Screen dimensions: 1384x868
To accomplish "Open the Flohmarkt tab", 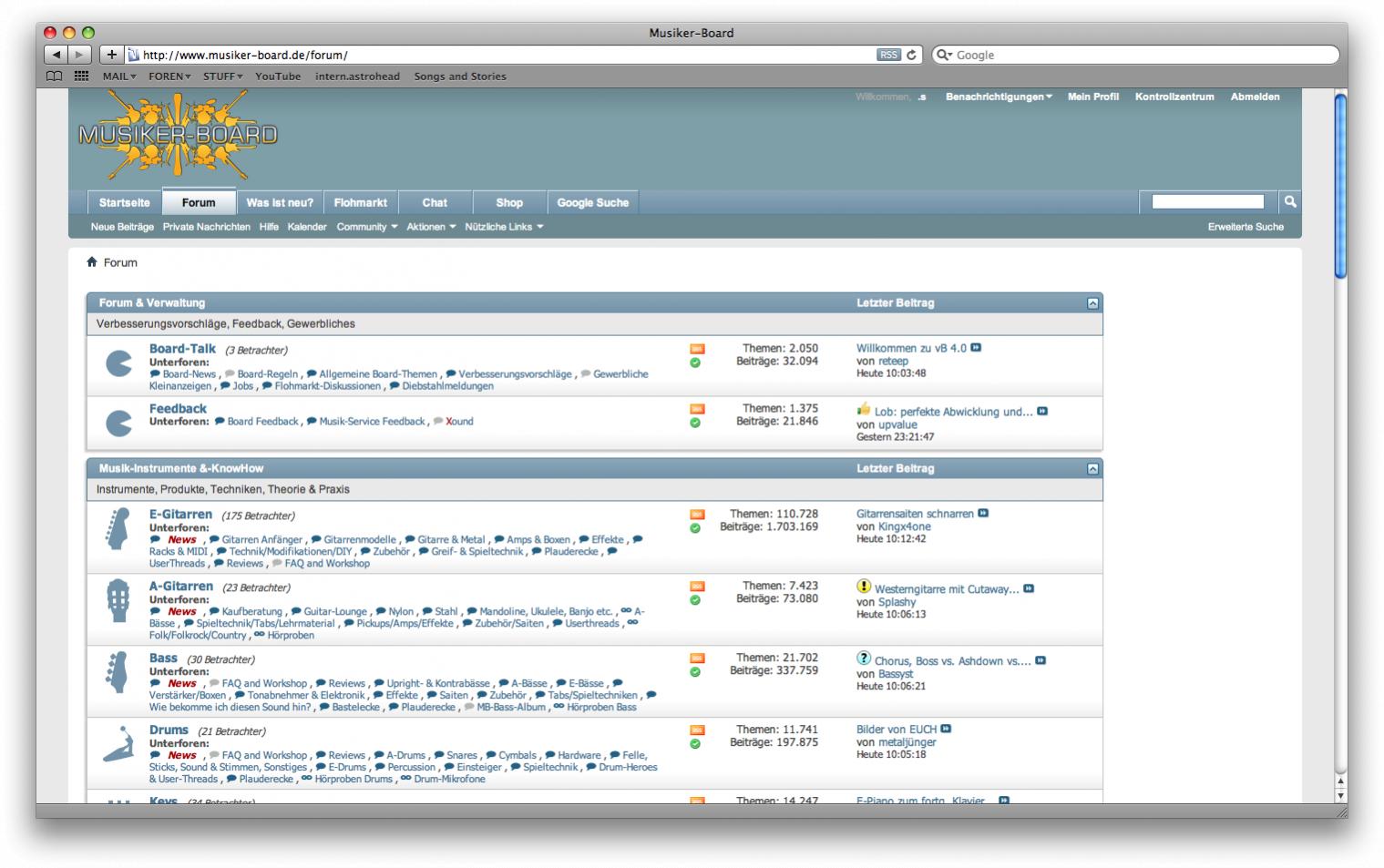I will (360, 202).
